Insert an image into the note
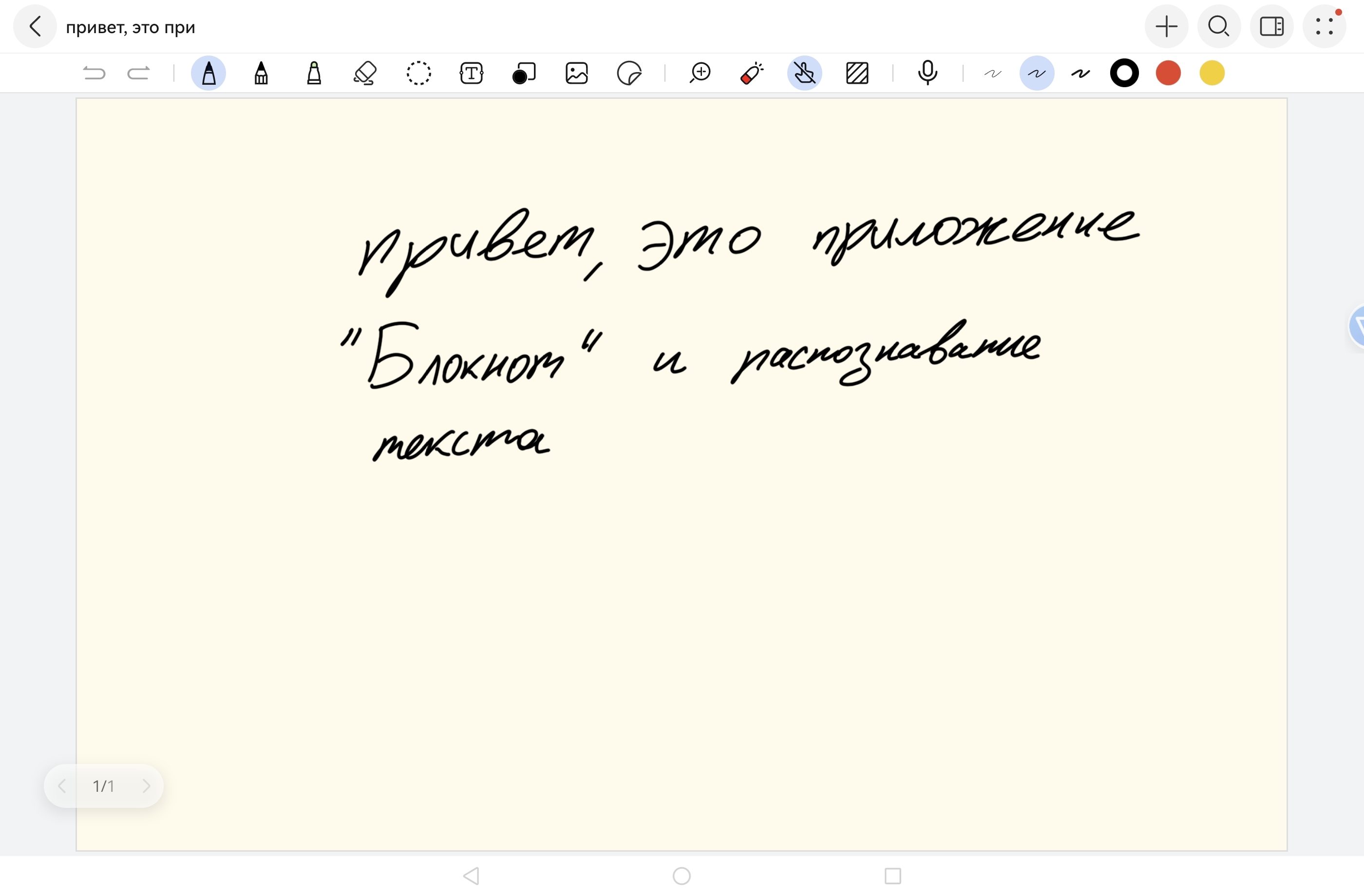The width and height of the screenshot is (1364, 896). point(577,74)
